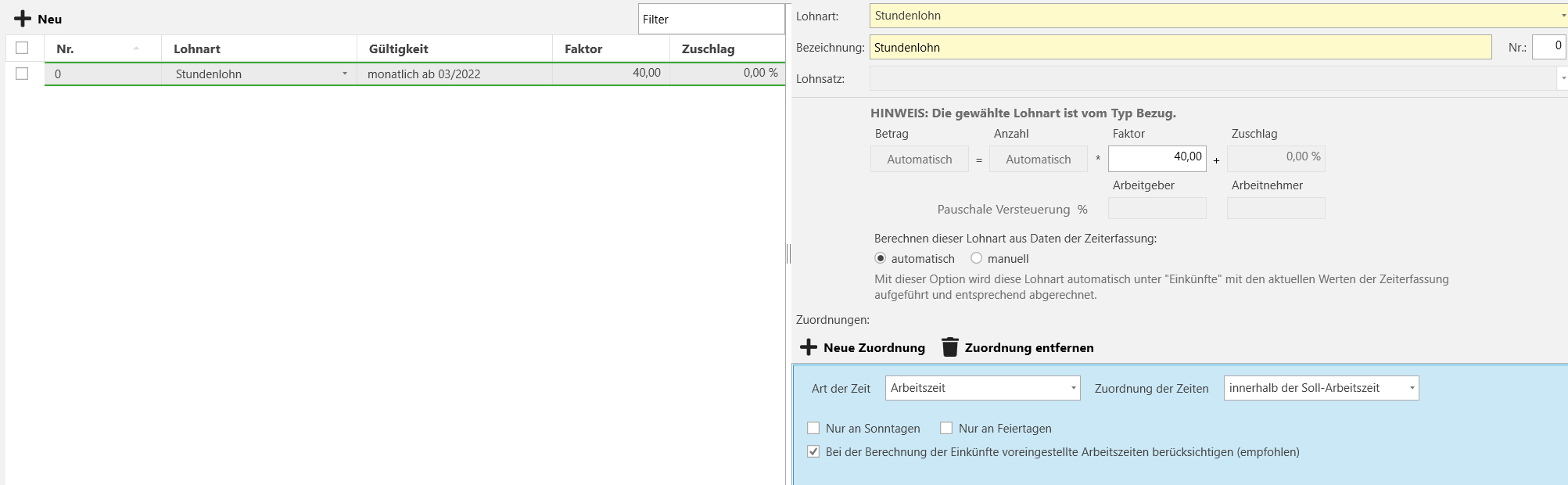The image size is (1568, 485).
Task: Click the Faktor input field showing 40,00
Action: click(1157, 158)
